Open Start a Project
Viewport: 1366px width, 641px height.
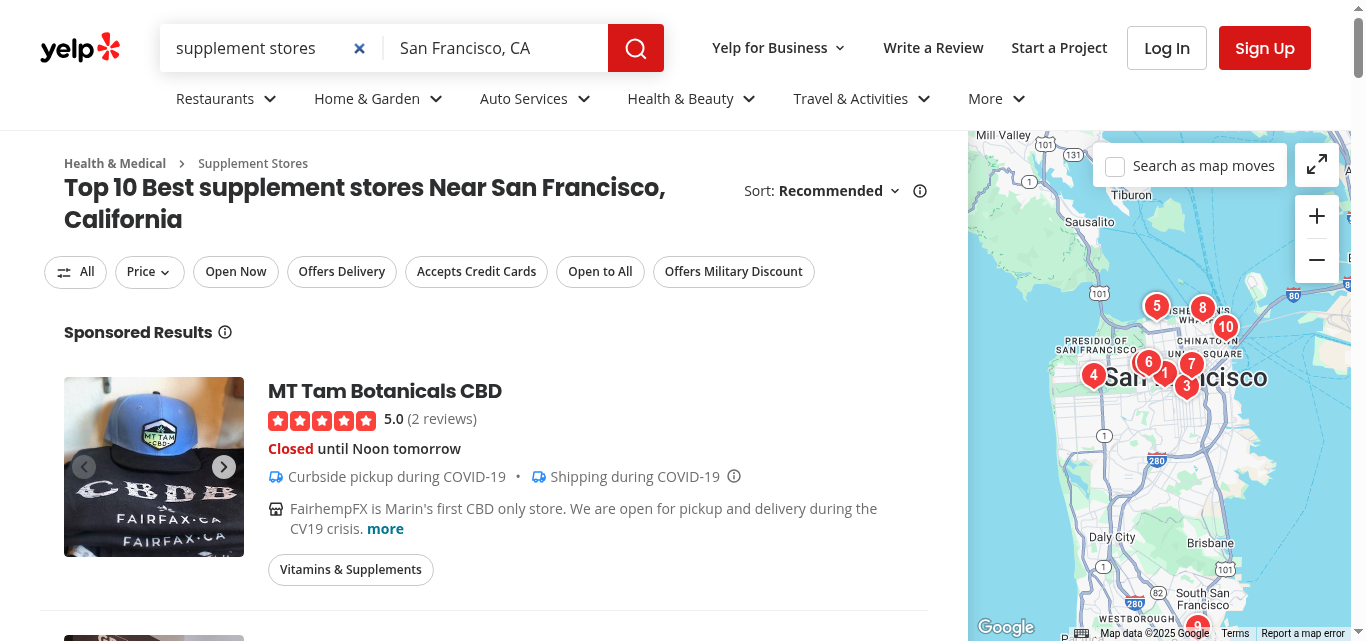tap(1059, 48)
